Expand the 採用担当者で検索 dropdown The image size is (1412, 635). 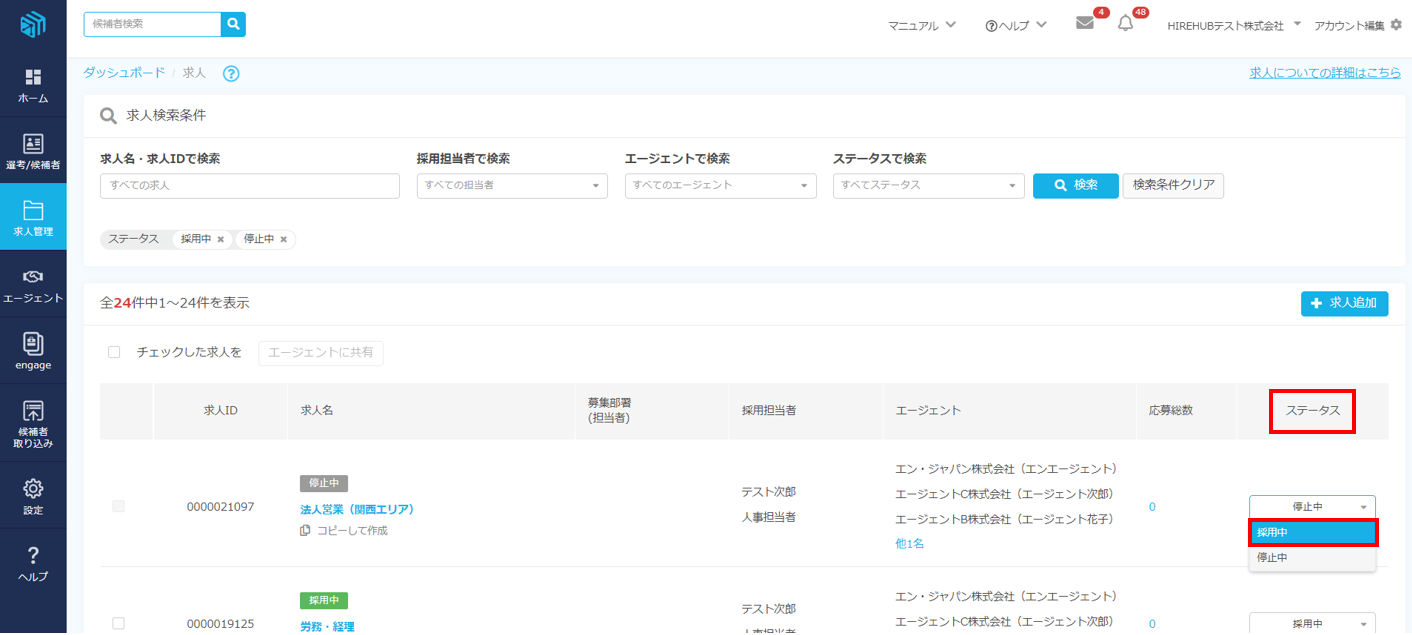pyautogui.click(x=512, y=186)
